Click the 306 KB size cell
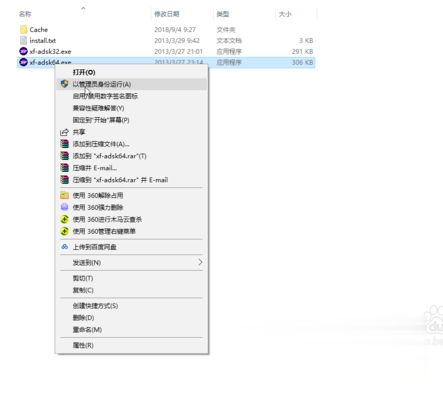The width and height of the screenshot is (443, 397). click(x=302, y=62)
